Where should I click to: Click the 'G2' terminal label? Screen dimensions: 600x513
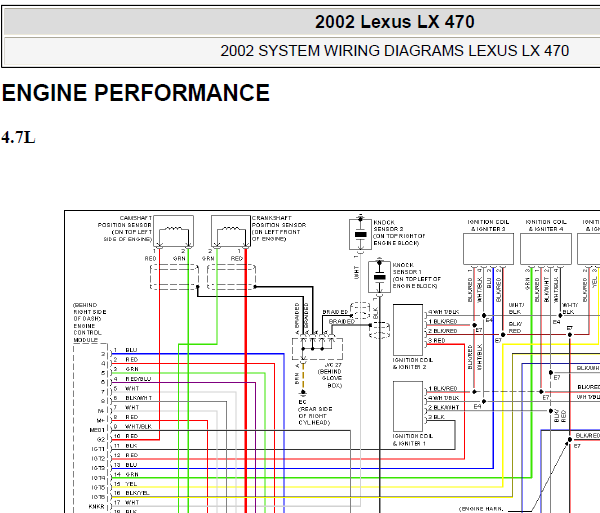pos(101,440)
